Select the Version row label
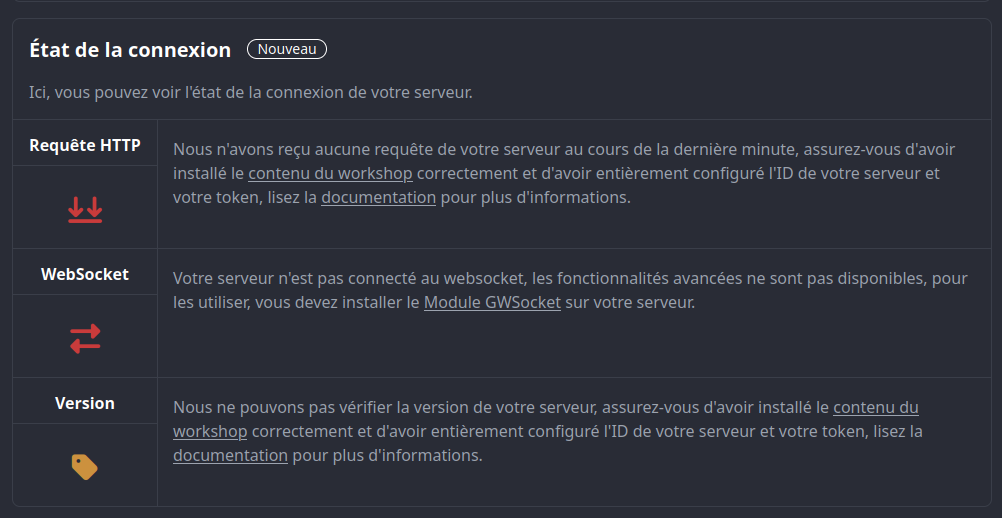 click(x=85, y=403)
